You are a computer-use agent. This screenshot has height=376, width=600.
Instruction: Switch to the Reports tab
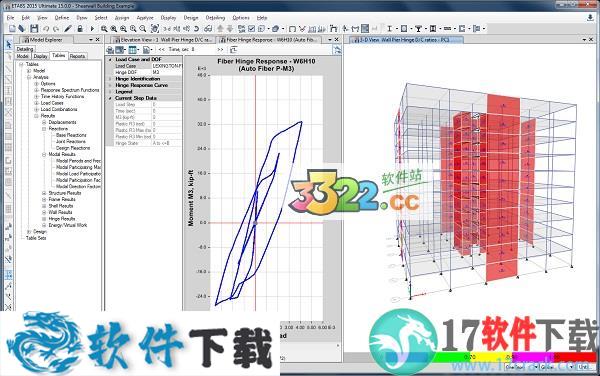point(77,56)
